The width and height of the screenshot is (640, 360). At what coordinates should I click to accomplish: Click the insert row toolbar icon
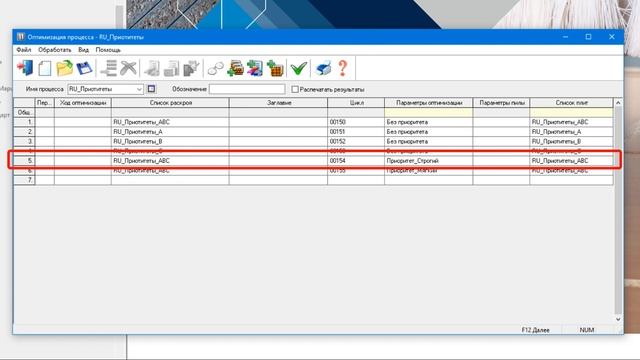(x=109, y=68)
